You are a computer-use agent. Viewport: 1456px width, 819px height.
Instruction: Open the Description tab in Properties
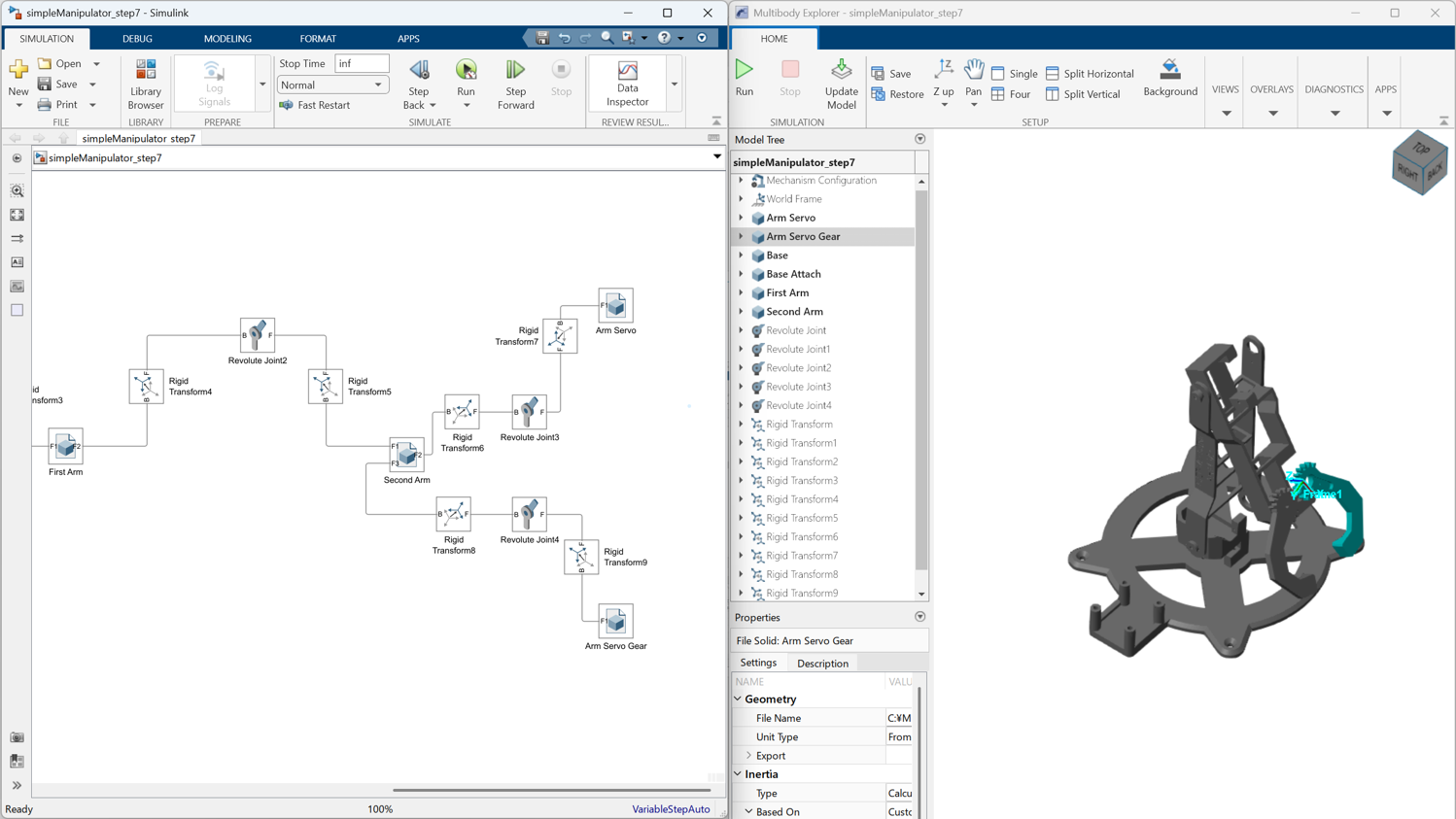[822, 664]
